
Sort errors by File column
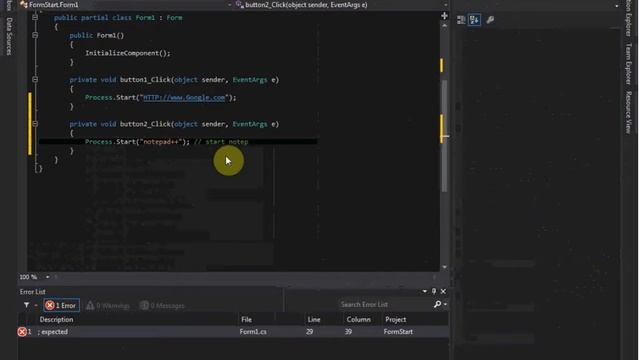[x=246, y=320]
